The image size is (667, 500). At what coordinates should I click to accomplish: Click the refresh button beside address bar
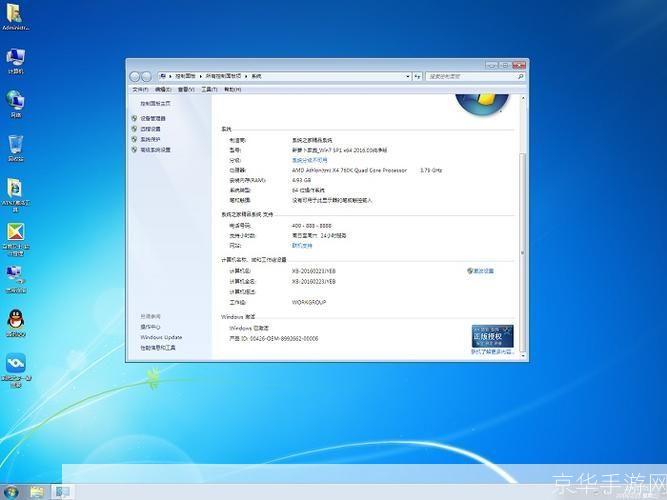point(418,76)
